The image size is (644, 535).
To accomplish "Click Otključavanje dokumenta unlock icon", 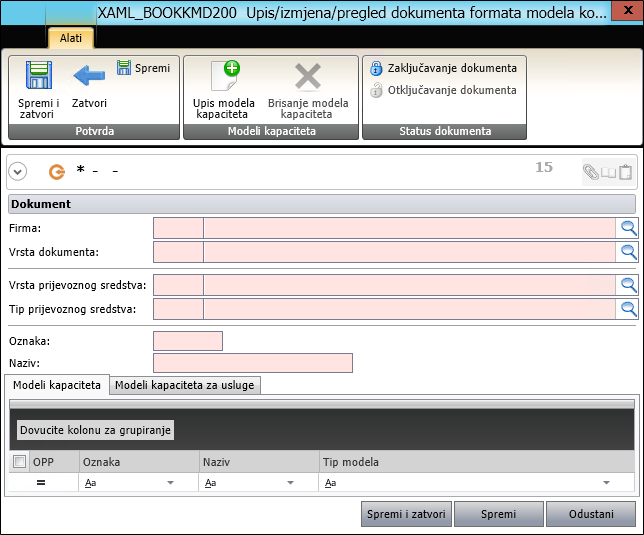I will pos(376,90).
